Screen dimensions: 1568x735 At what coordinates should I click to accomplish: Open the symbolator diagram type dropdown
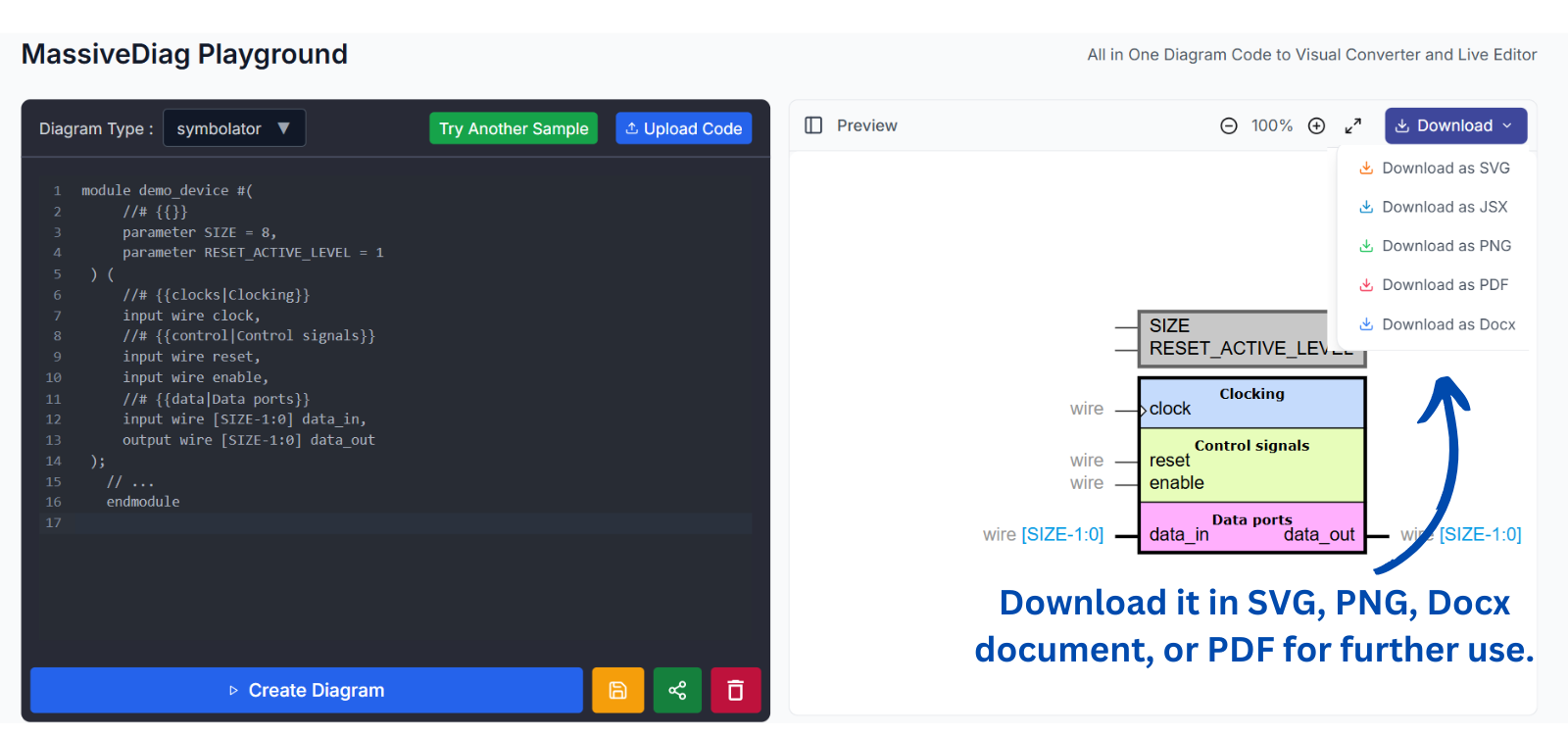pyautogui.click(x=234, y=128)
